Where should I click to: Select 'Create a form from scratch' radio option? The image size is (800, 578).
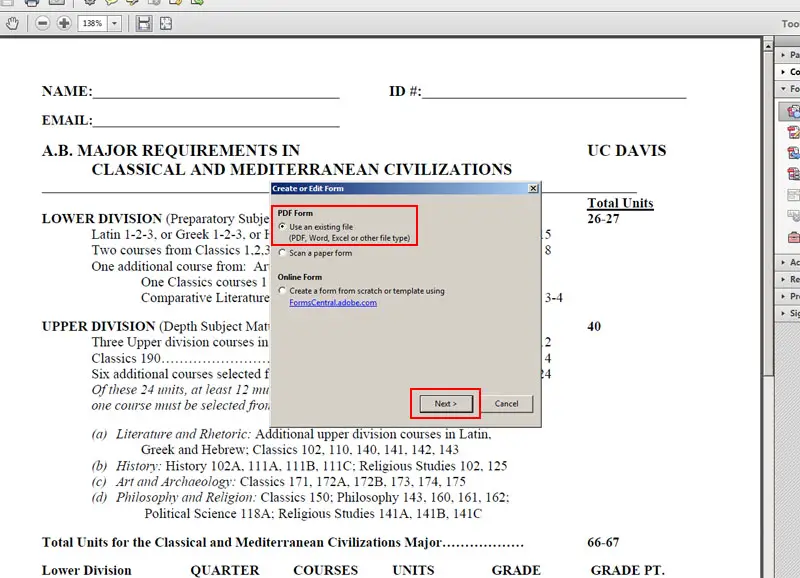click(x=282, y=290)
